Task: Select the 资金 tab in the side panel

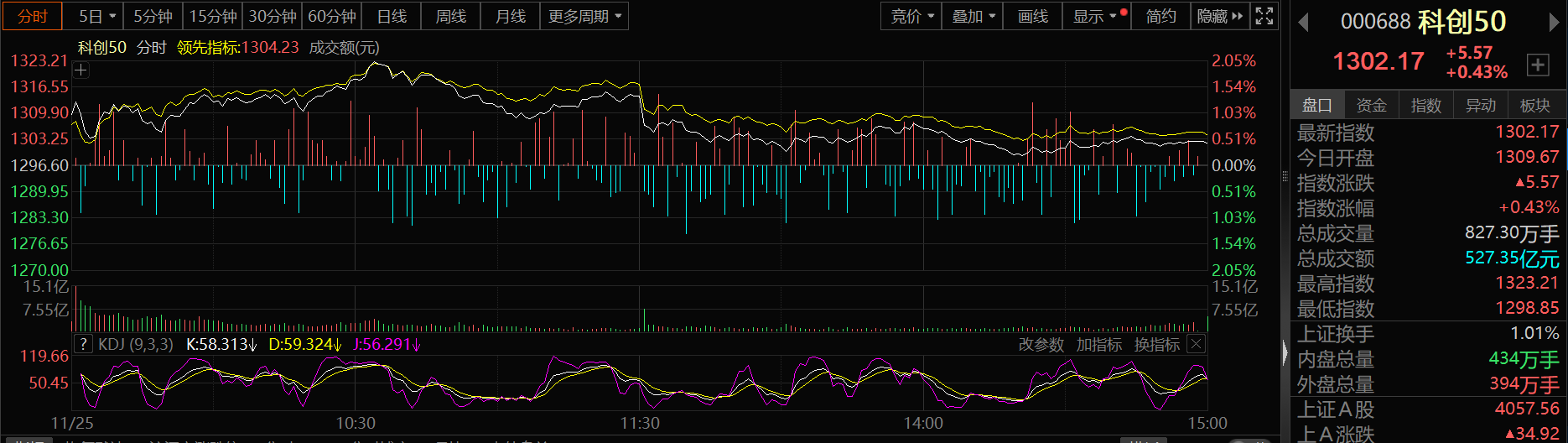Action: pyautogui.click(x=1371, y=105)
